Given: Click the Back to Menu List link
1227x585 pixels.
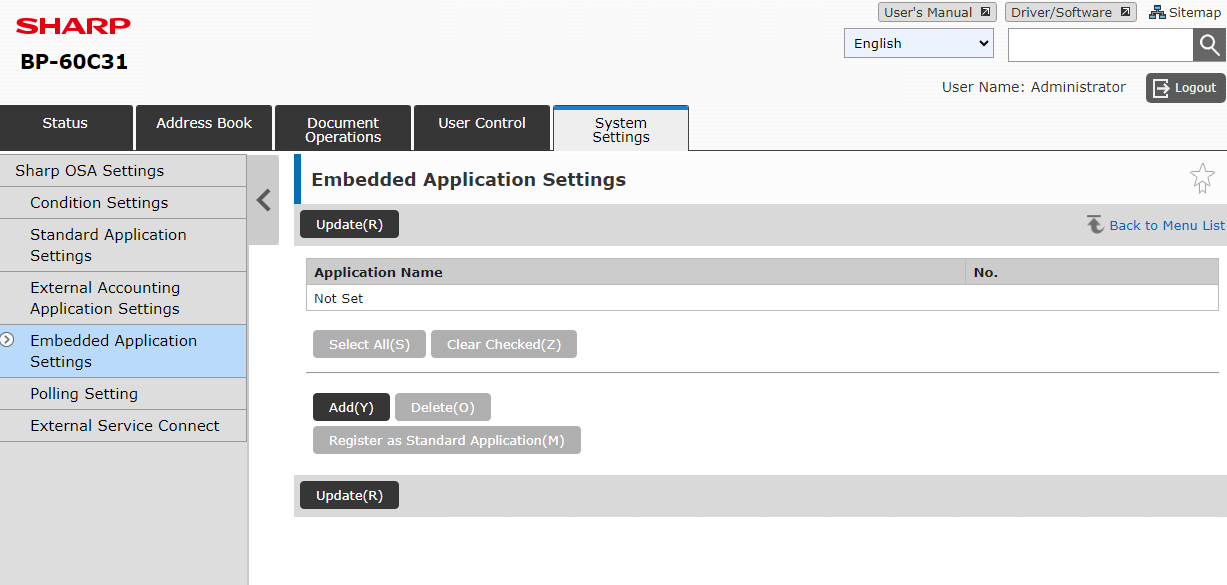Looking at the screenshot, I should (x=1166, y=226).
